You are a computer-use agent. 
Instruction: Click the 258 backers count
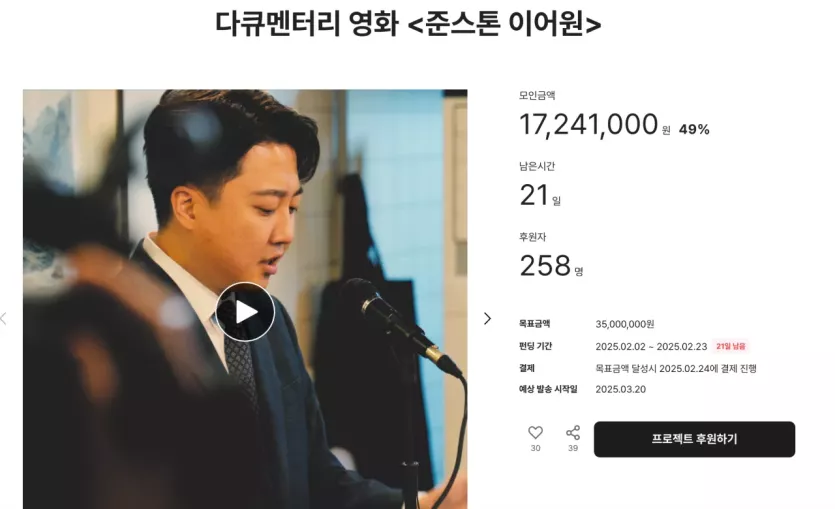click(x=545, y=265)
